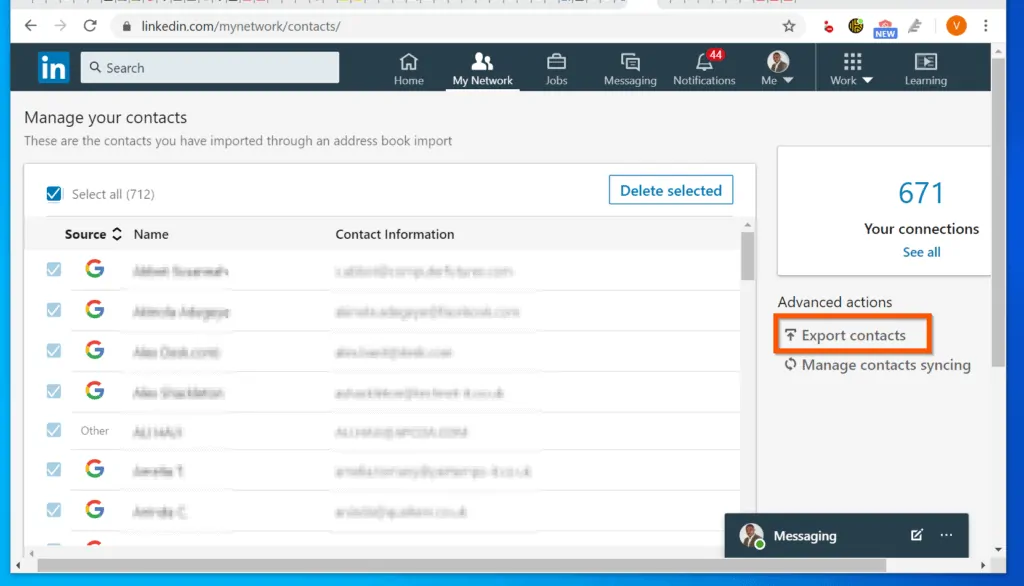Sort contacts by Source
Viewport: 1024px width, 586px height.
93,234
